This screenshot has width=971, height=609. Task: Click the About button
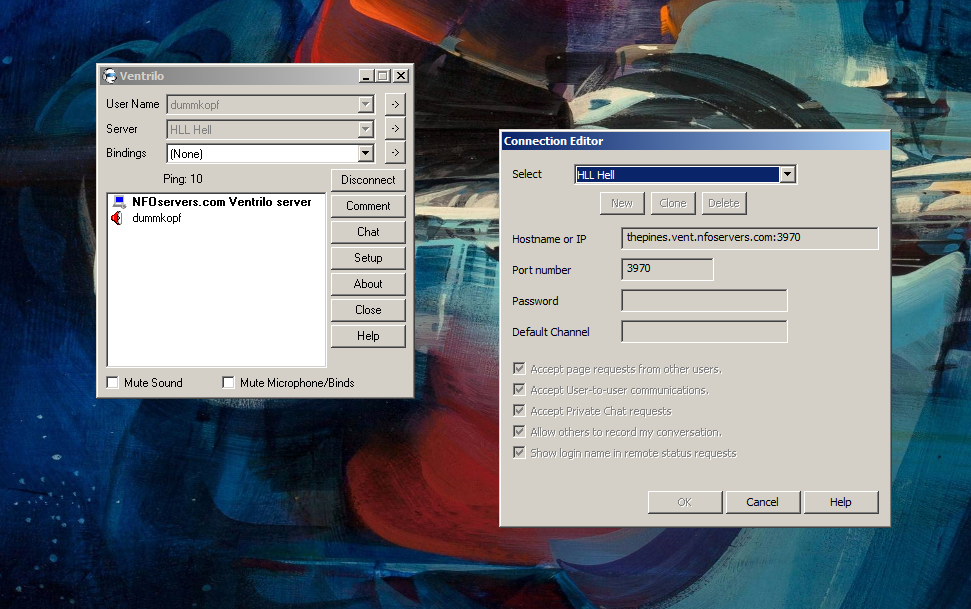[368, 284]
